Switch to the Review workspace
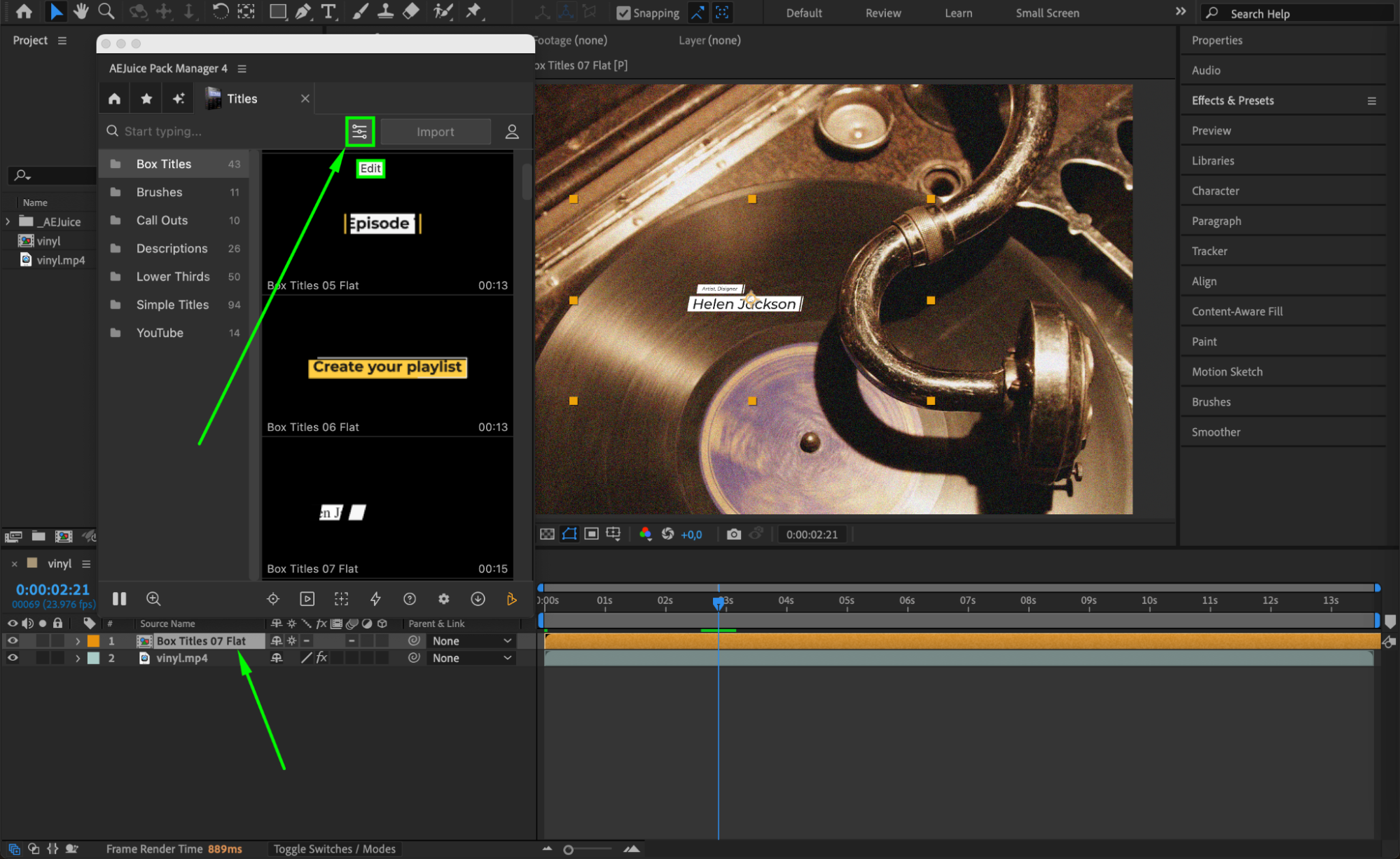The height and width of the screenshot is (859, 1400). (882, 13)
